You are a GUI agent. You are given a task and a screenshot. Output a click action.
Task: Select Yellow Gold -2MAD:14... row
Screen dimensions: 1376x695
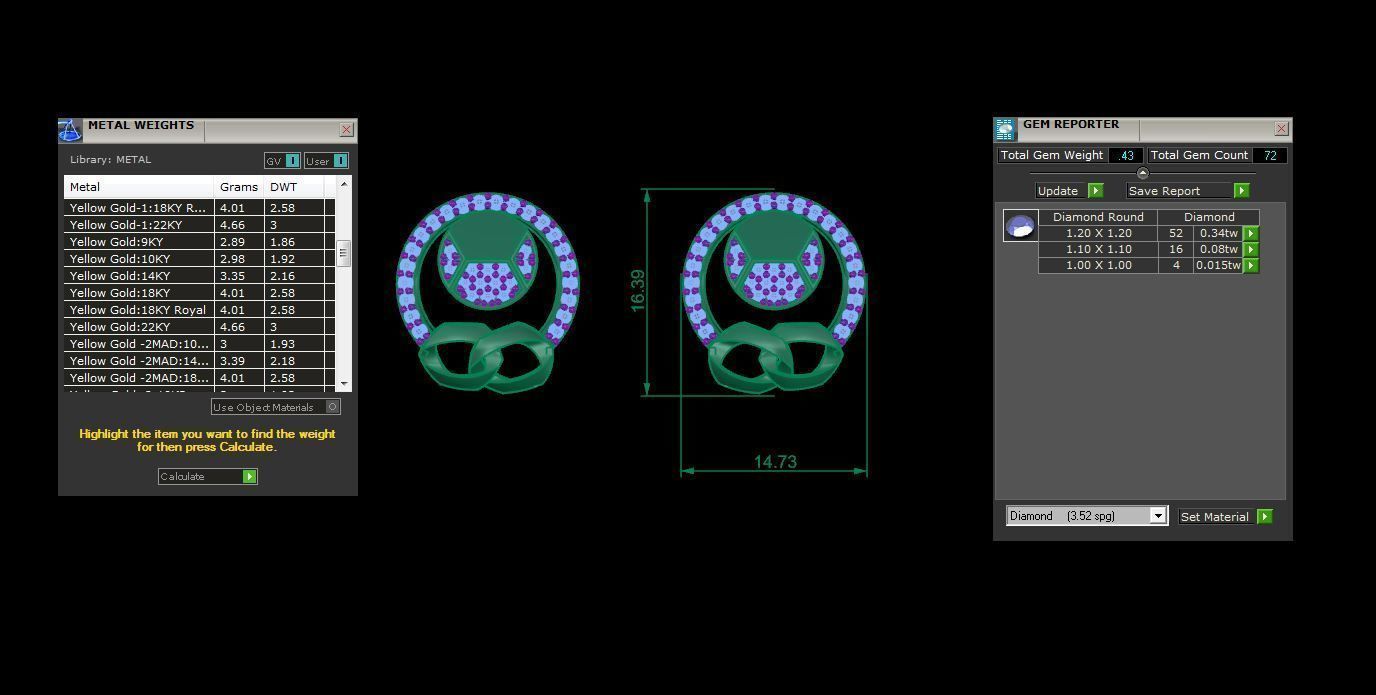pos(199,361)
